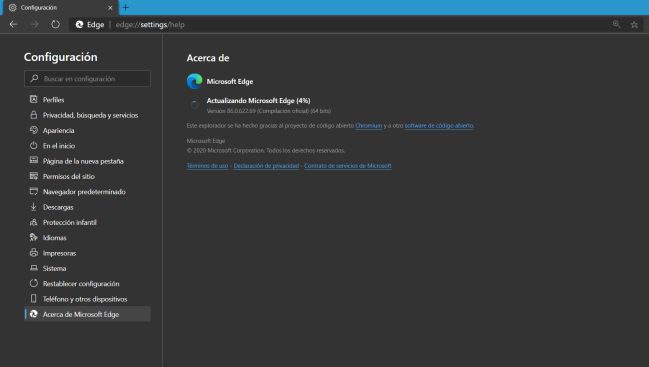This screenshot has width=649, height=367.
Task: Open Privacidad, búsqueda y servicios section
Action: 87,115
